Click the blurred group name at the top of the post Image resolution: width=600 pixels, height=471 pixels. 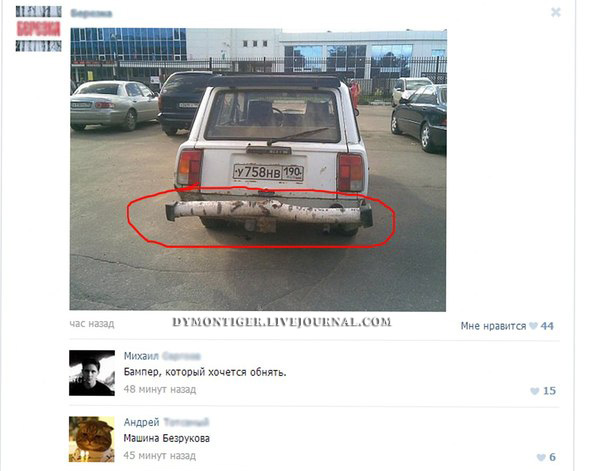click(91, 14)
